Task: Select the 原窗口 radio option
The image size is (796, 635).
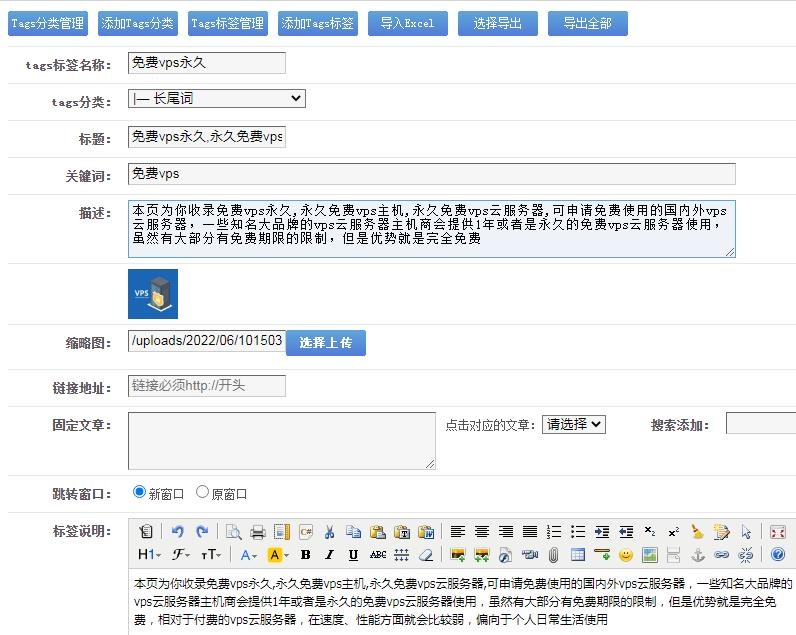Action: click(203, 492)
